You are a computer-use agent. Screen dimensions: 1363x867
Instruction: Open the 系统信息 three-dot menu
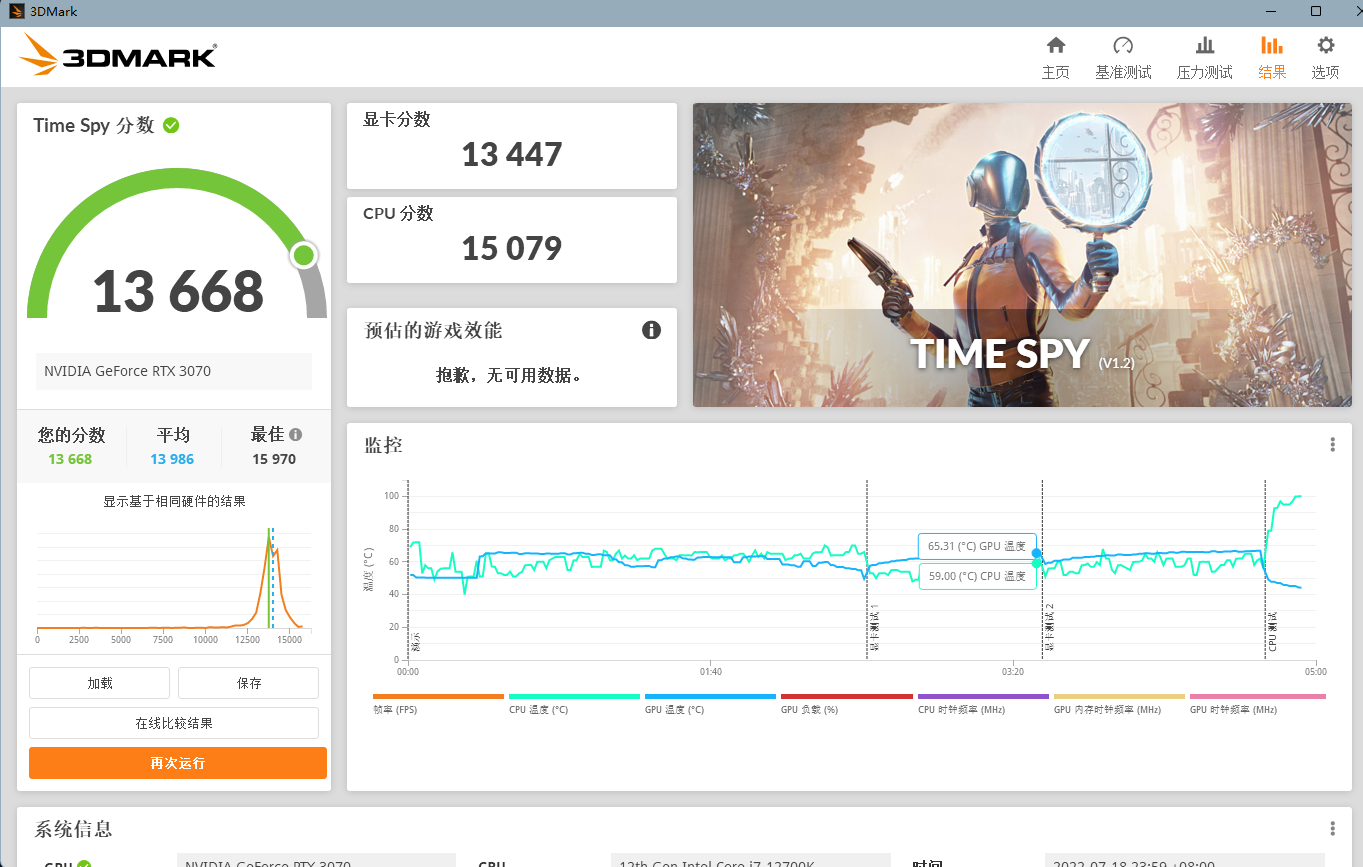(1331, 828)
